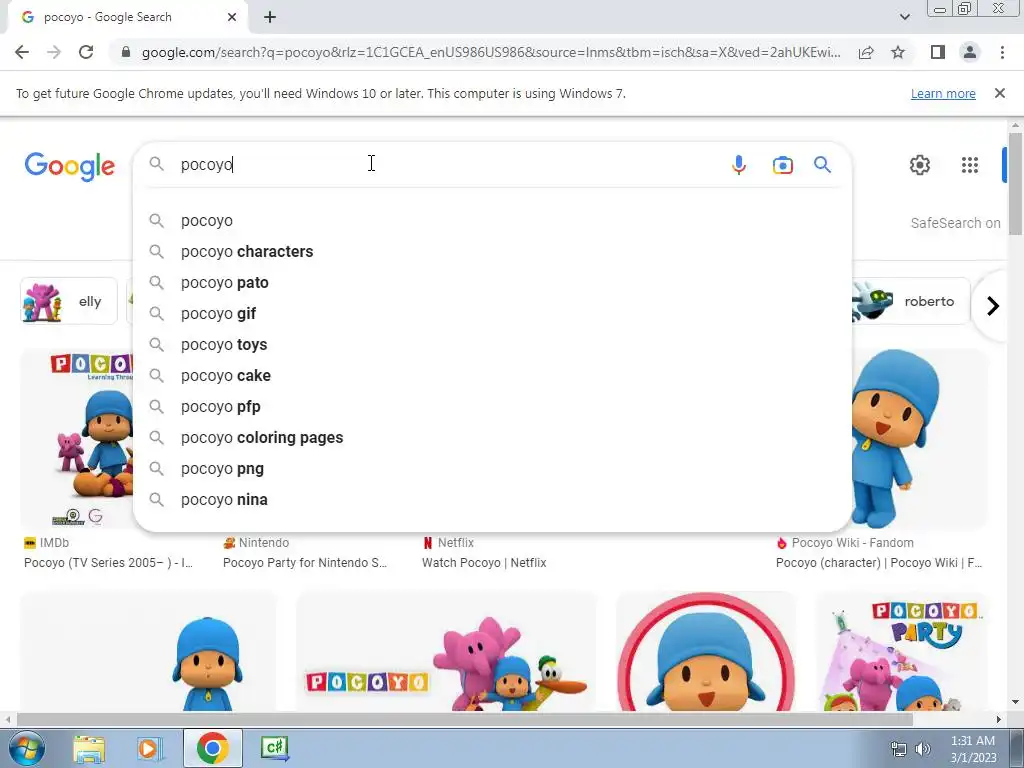Click the 'roberto' related search chip

coord(910,301)
